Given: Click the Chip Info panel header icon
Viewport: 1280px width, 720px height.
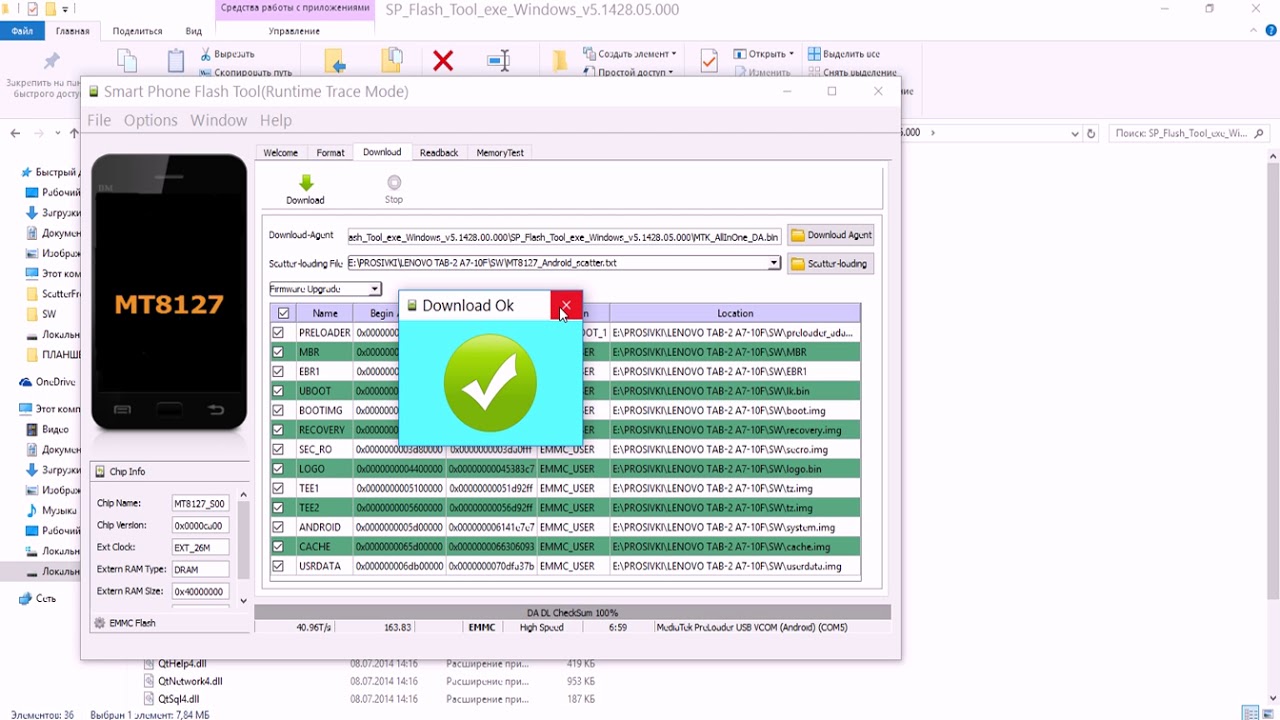Looking at the screenshot, I should tap(99, 472).
